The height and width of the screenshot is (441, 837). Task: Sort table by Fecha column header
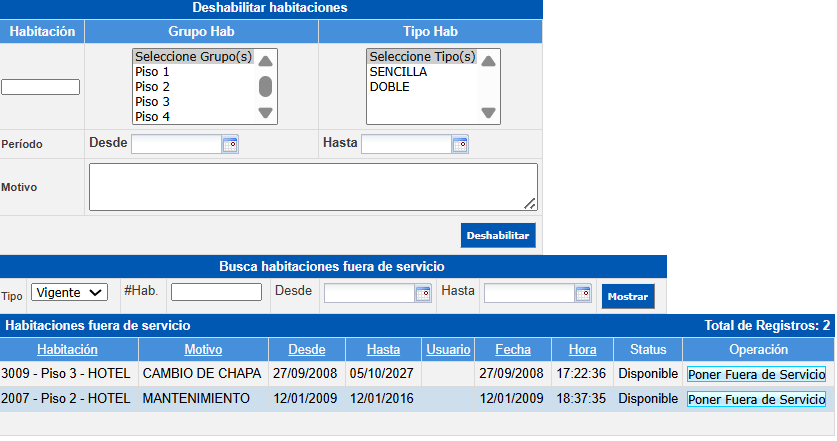512,349
